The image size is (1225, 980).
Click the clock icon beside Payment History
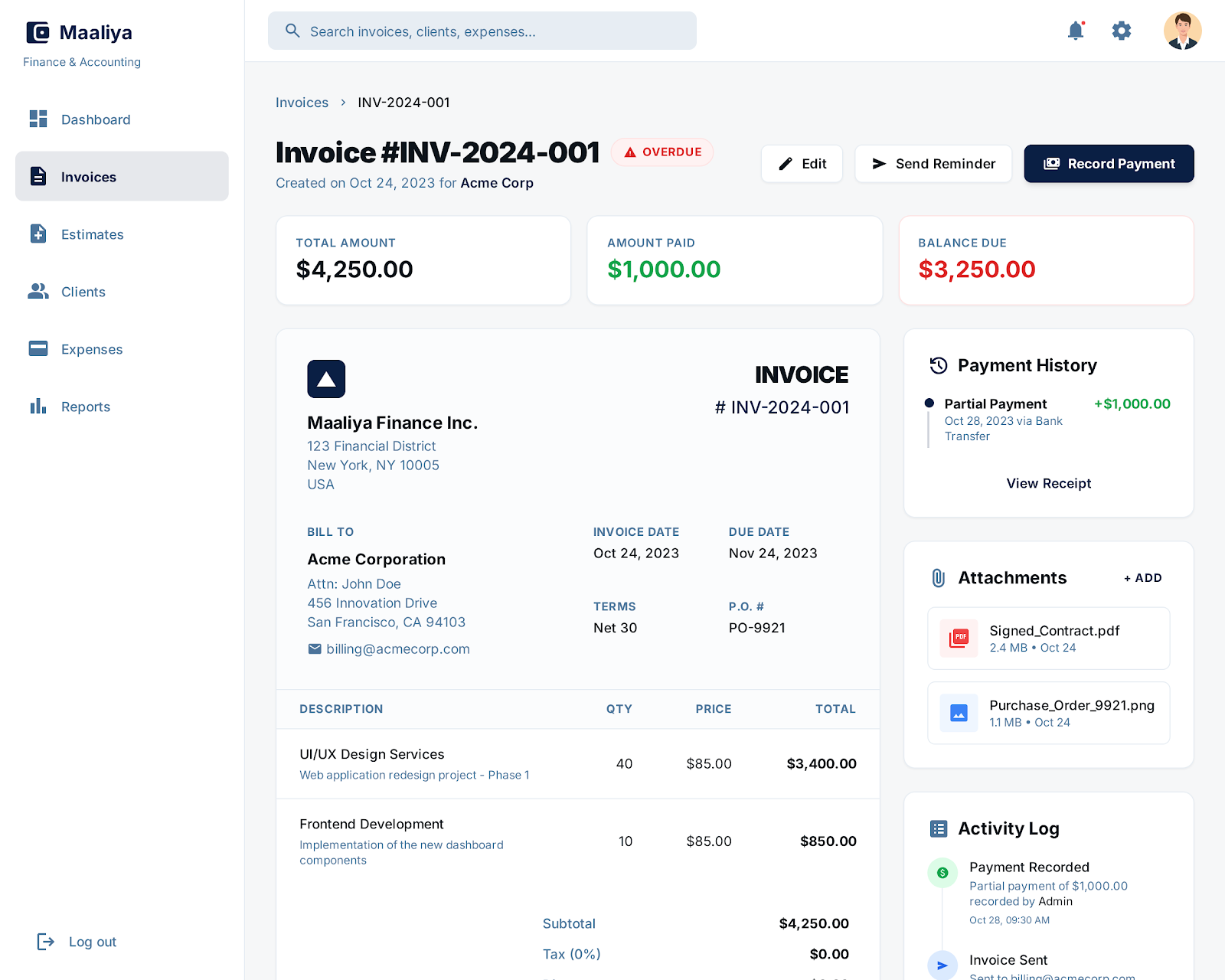[939, 365]
